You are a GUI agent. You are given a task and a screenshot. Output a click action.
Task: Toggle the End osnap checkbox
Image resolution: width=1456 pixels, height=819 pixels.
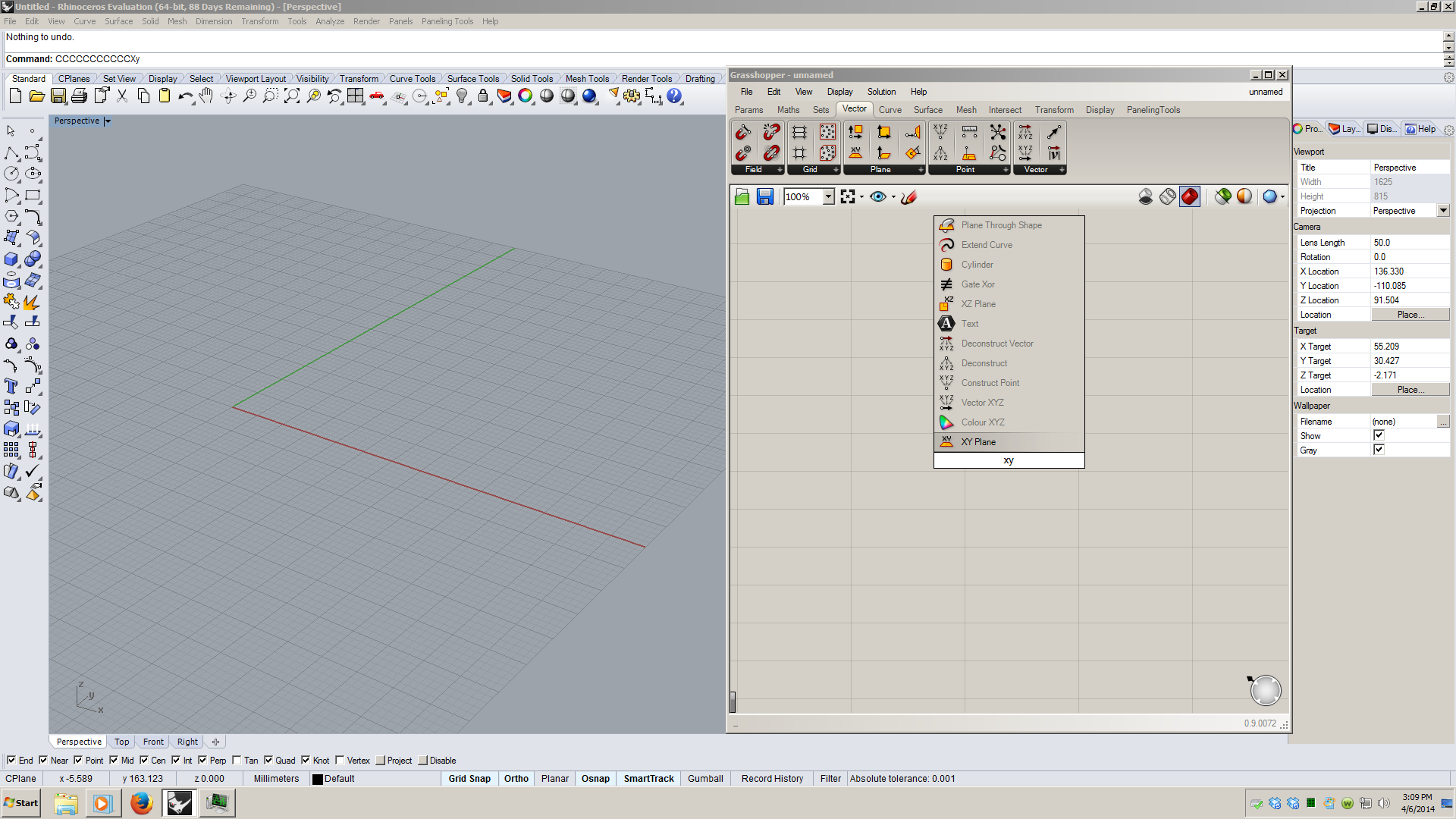11,760
